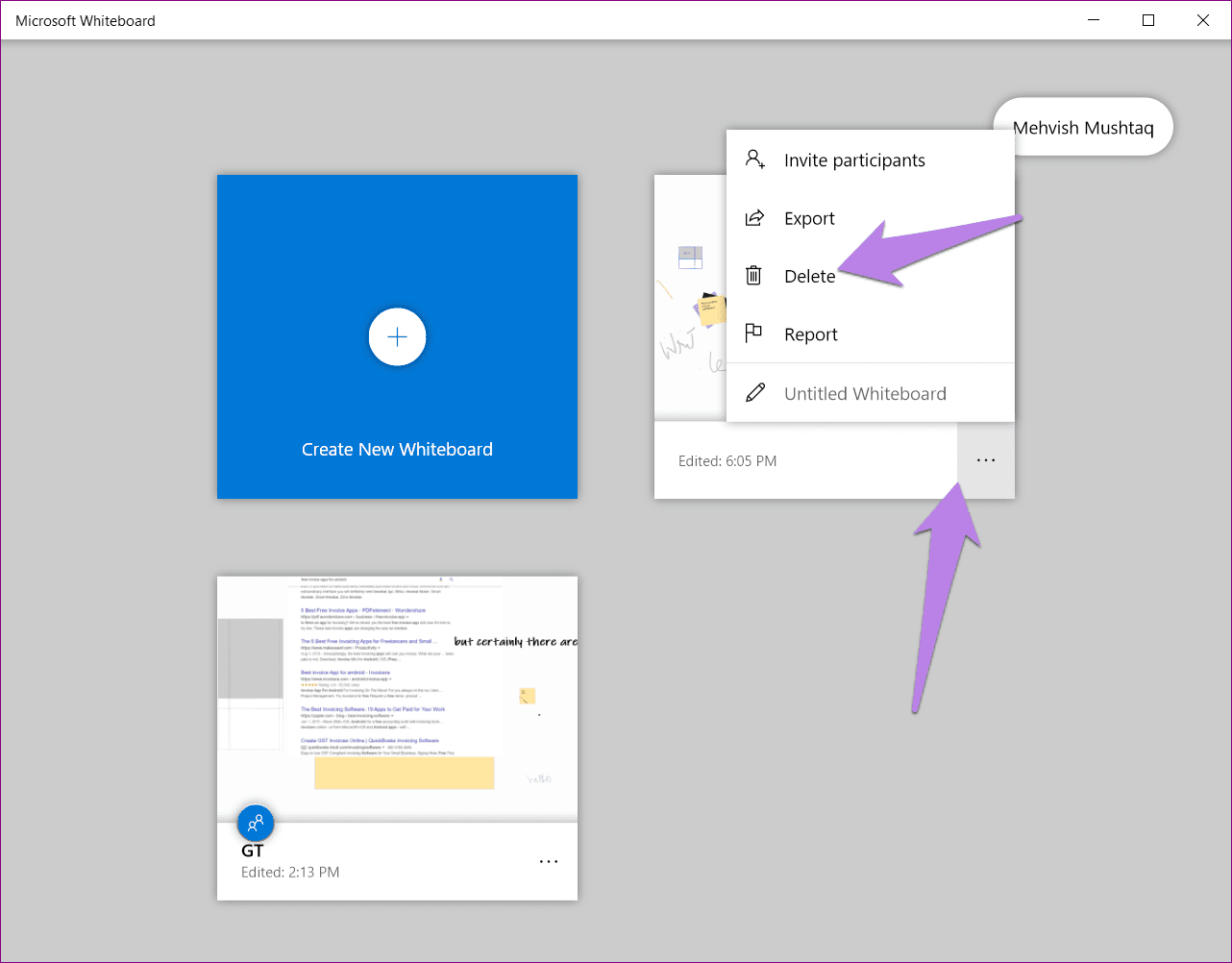Choose Delete in the context menu

871,276
